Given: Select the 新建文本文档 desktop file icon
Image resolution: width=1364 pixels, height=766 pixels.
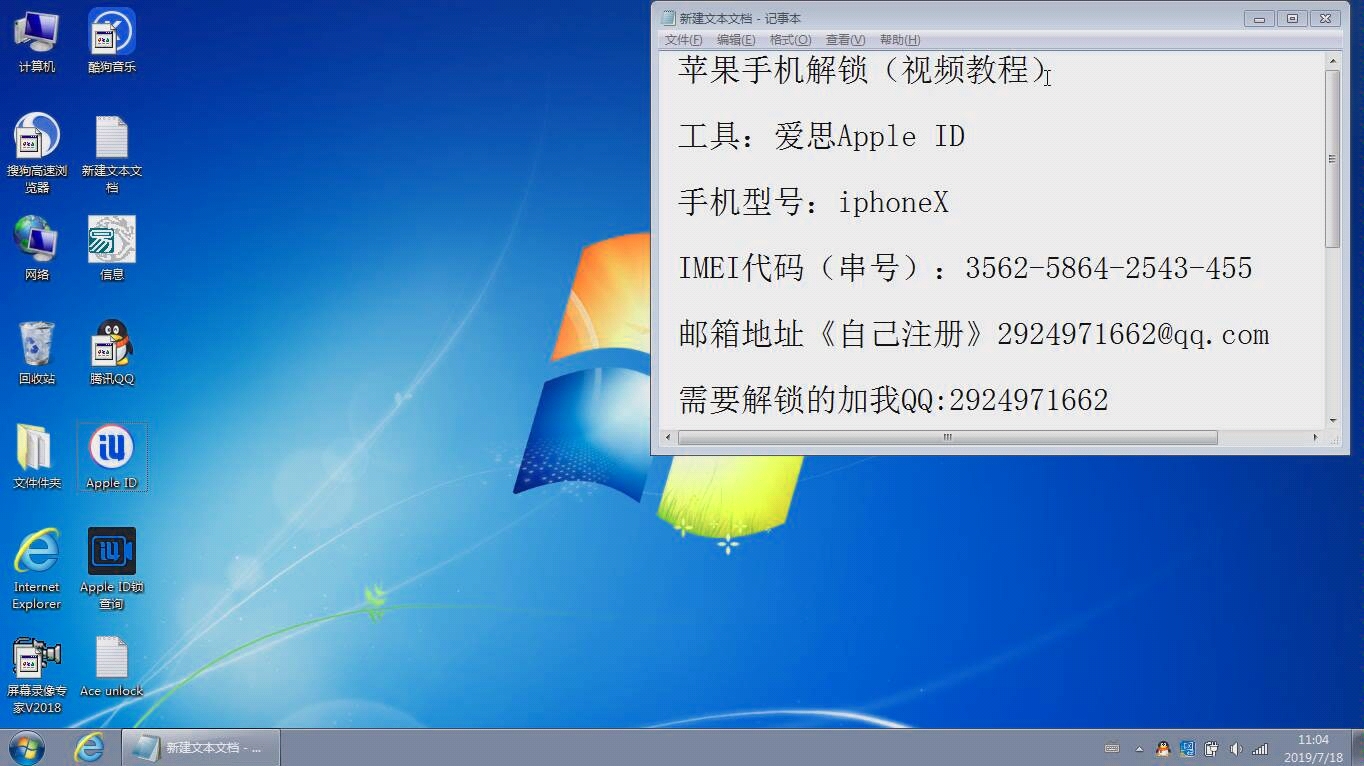Looking at the screenshot, I should 112,153.
